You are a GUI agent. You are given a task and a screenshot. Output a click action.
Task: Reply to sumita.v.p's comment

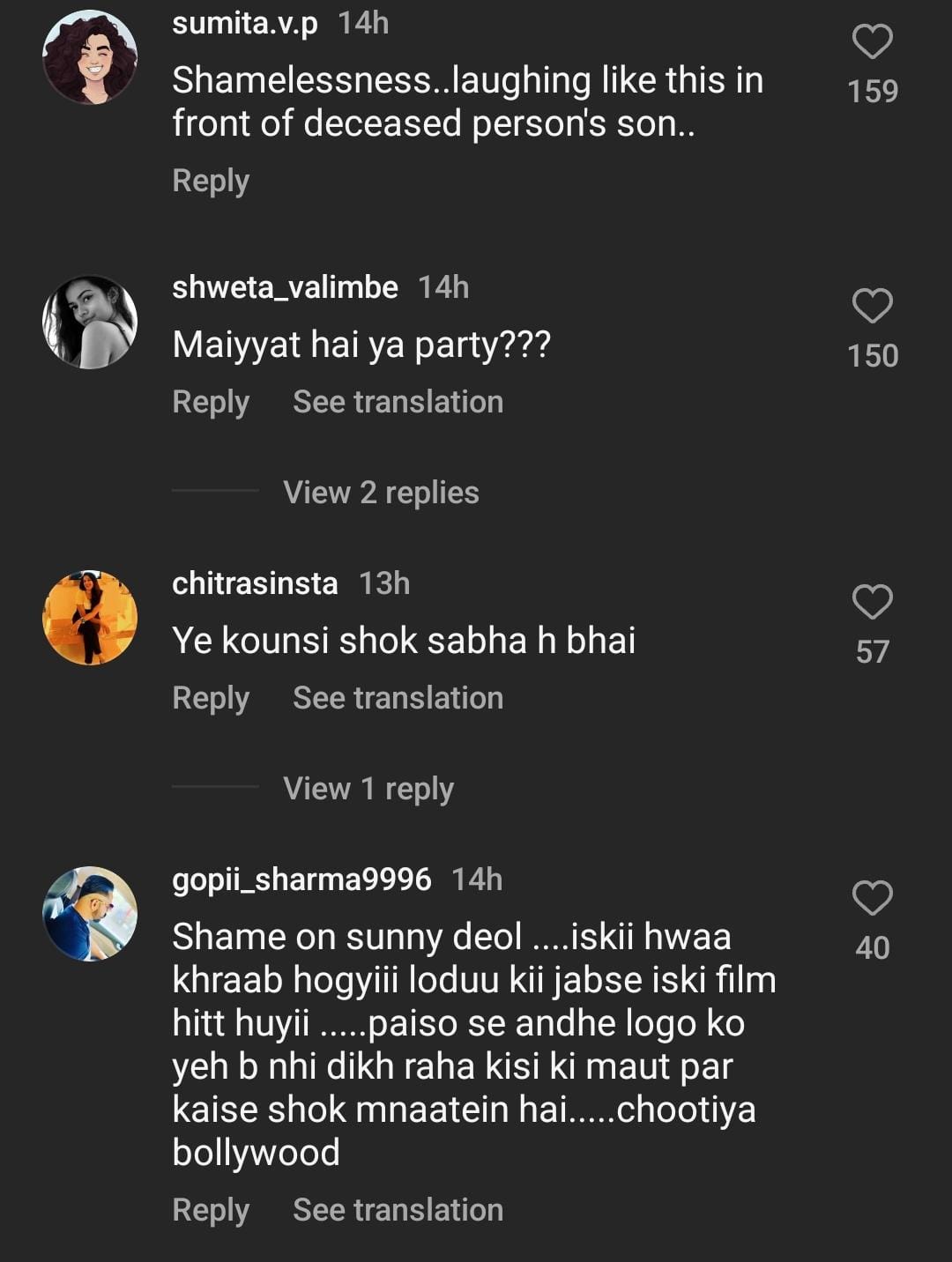(211, 181)
